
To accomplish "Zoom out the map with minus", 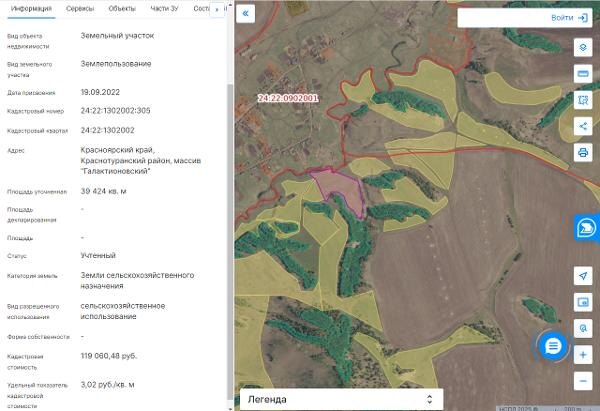I will click(x=583, y=381).
